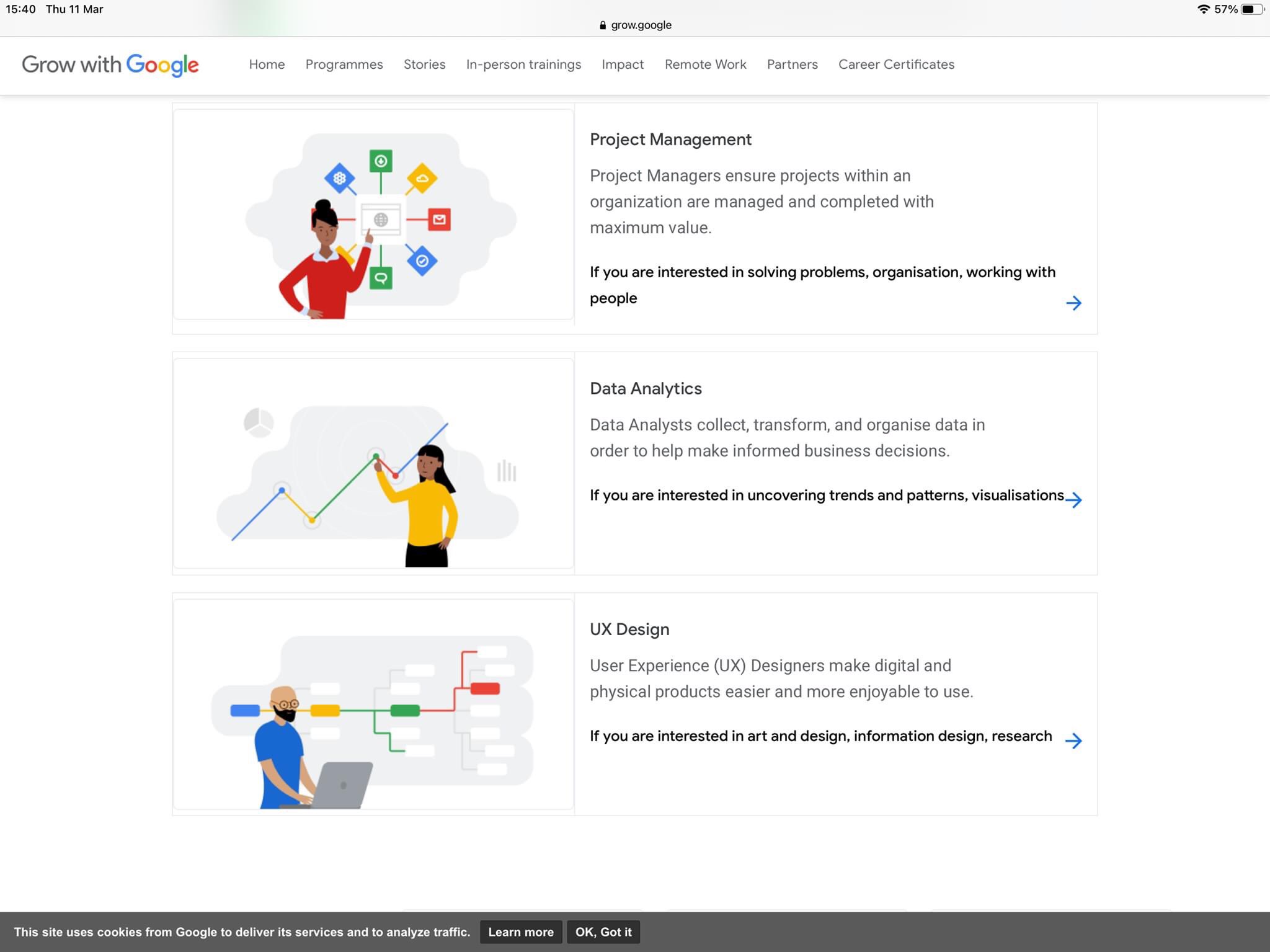
Task: Tap the padlock icon beside grow.google
Action: click(603, 25)
